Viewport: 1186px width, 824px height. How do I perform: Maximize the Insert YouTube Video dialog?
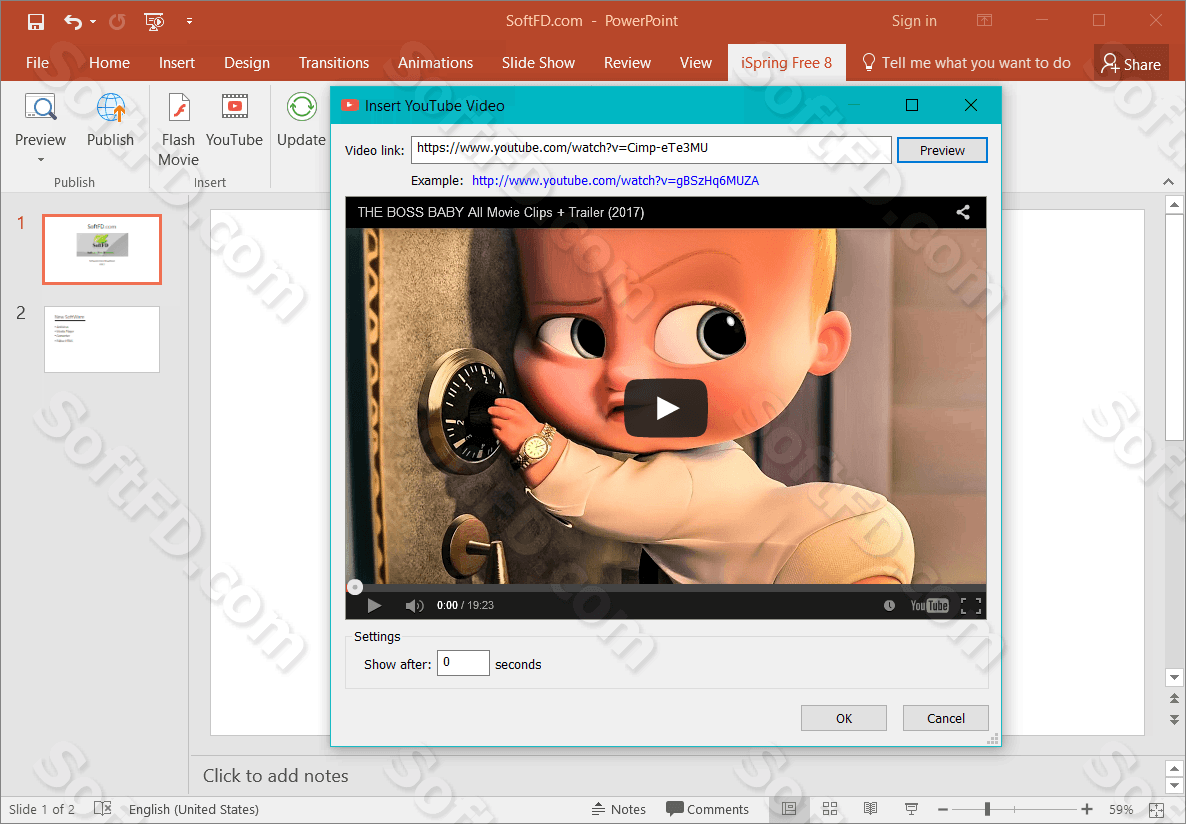coord(912,105)
